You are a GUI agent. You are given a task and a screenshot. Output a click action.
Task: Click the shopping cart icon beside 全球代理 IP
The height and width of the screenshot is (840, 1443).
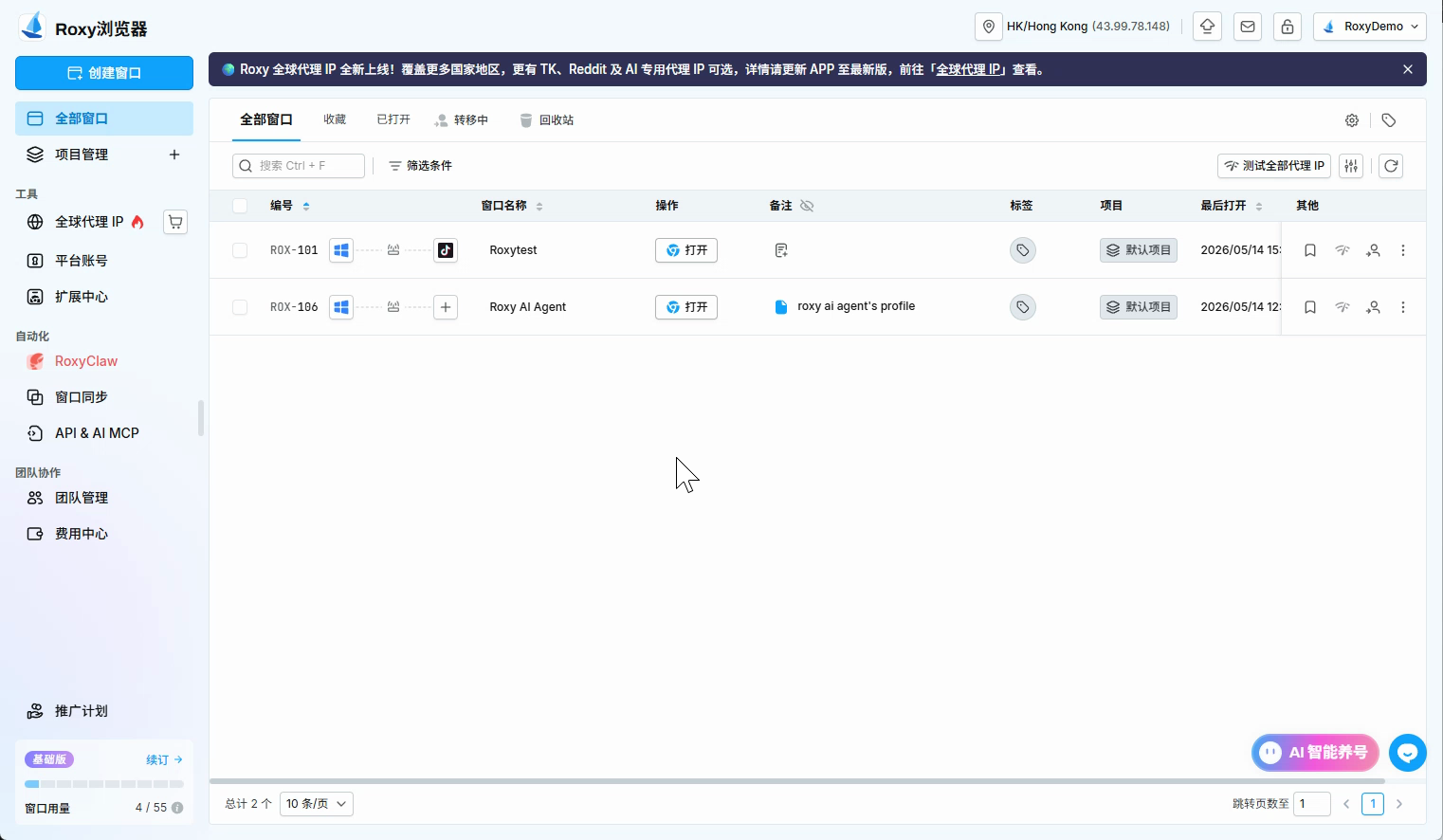tap(175, 222)
